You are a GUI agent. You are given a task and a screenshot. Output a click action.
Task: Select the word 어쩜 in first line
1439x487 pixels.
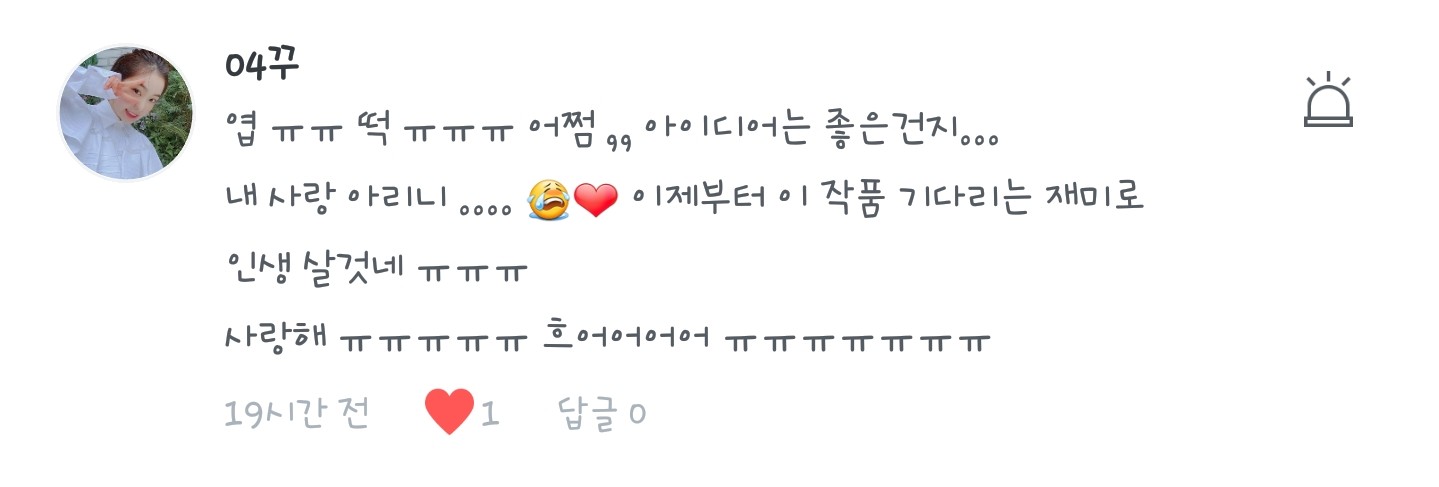tap(562, 132)
